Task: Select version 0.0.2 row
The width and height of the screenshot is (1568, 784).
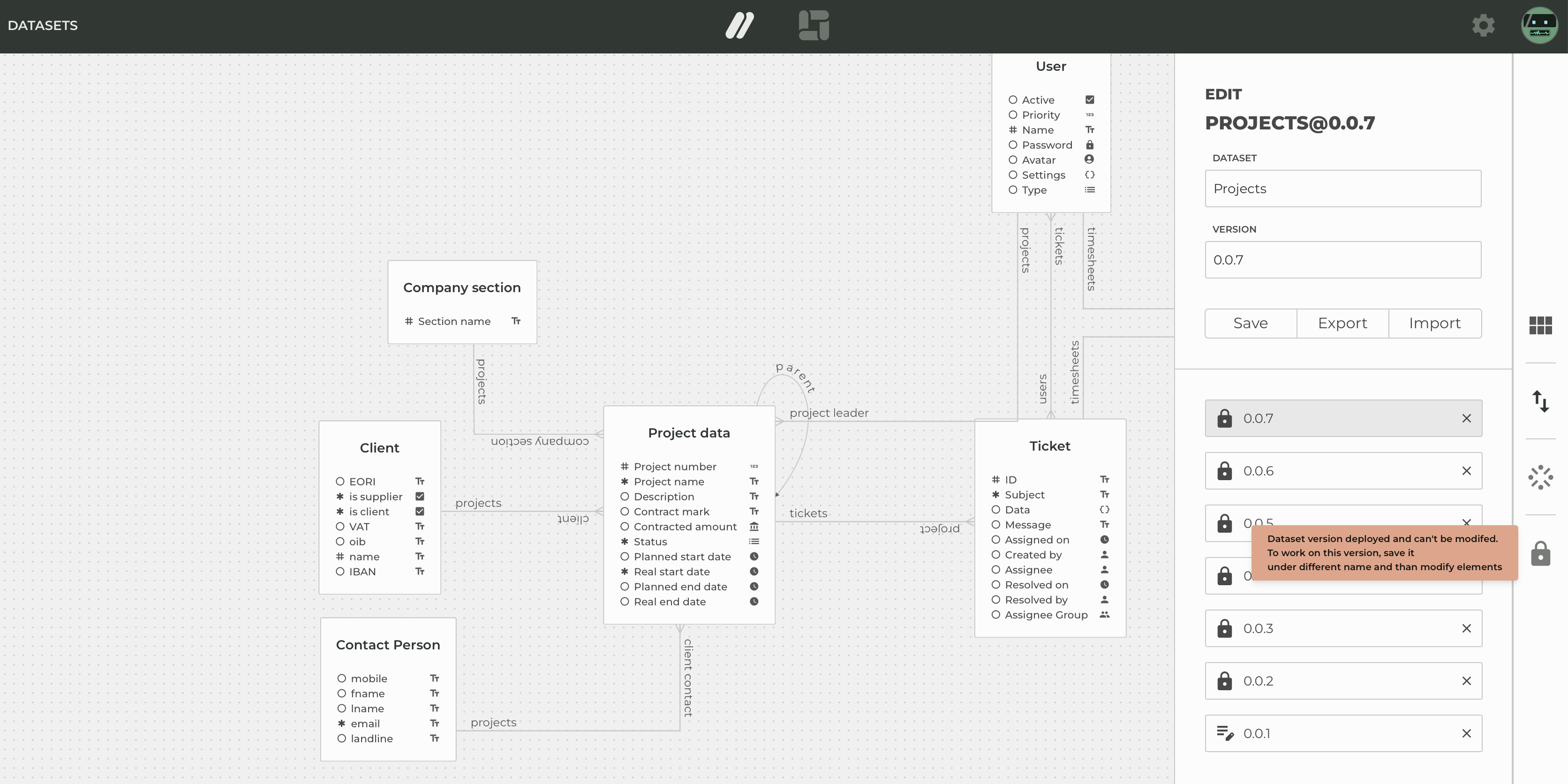Action: (1343, 680)
